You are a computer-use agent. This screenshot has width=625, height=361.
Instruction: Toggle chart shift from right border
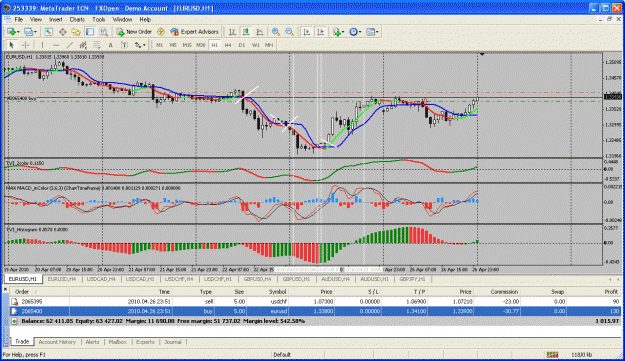click(x=320, y=32)
